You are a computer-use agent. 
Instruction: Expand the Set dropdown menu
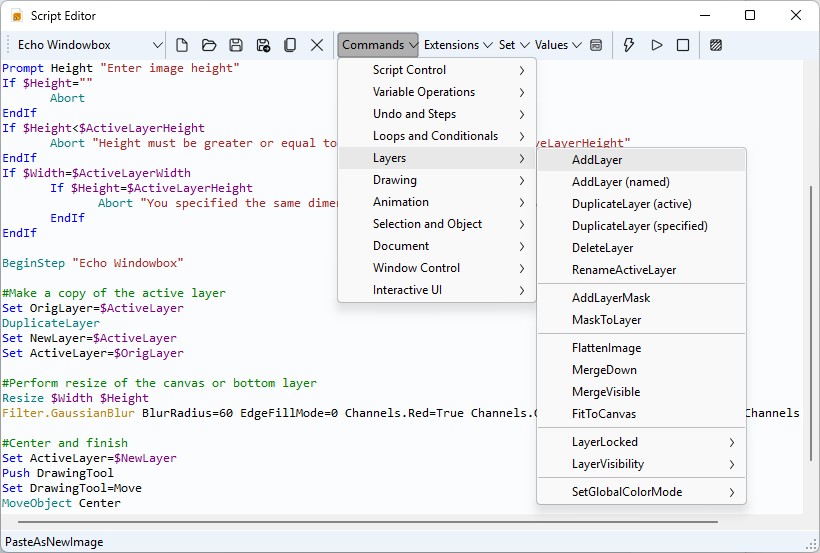click(x=514, y=45)
